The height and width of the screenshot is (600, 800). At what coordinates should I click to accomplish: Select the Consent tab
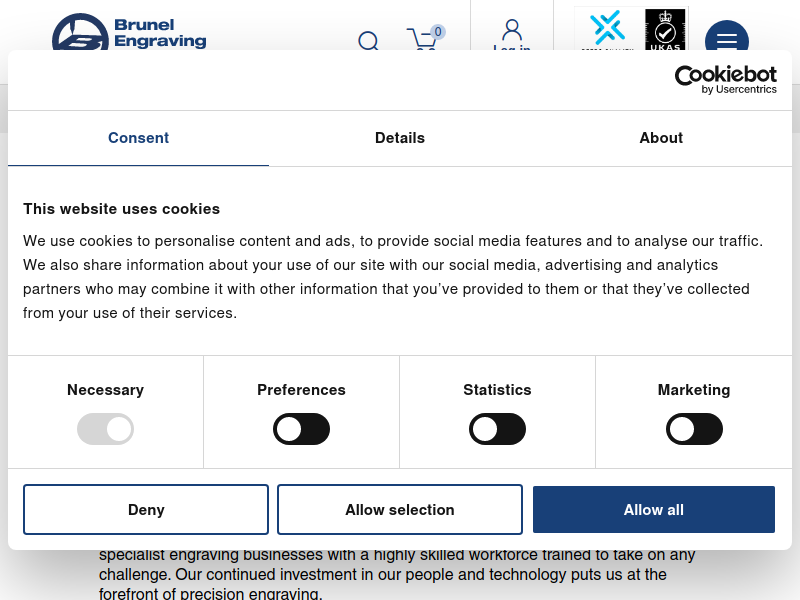[138, 138]
